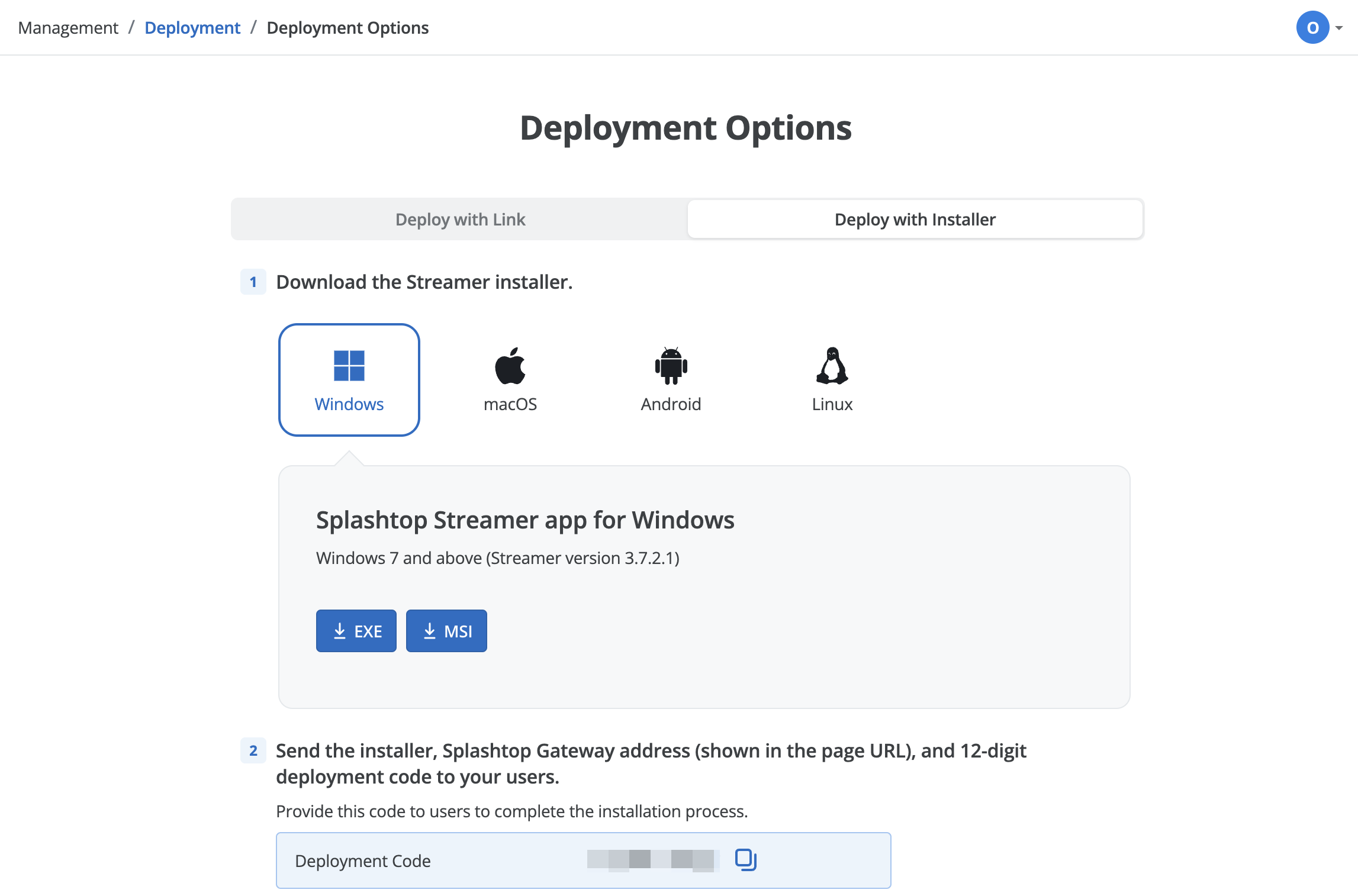Download the MSI installer
The width and height of the screenshot is (1358, 896).
coord(446,631)
